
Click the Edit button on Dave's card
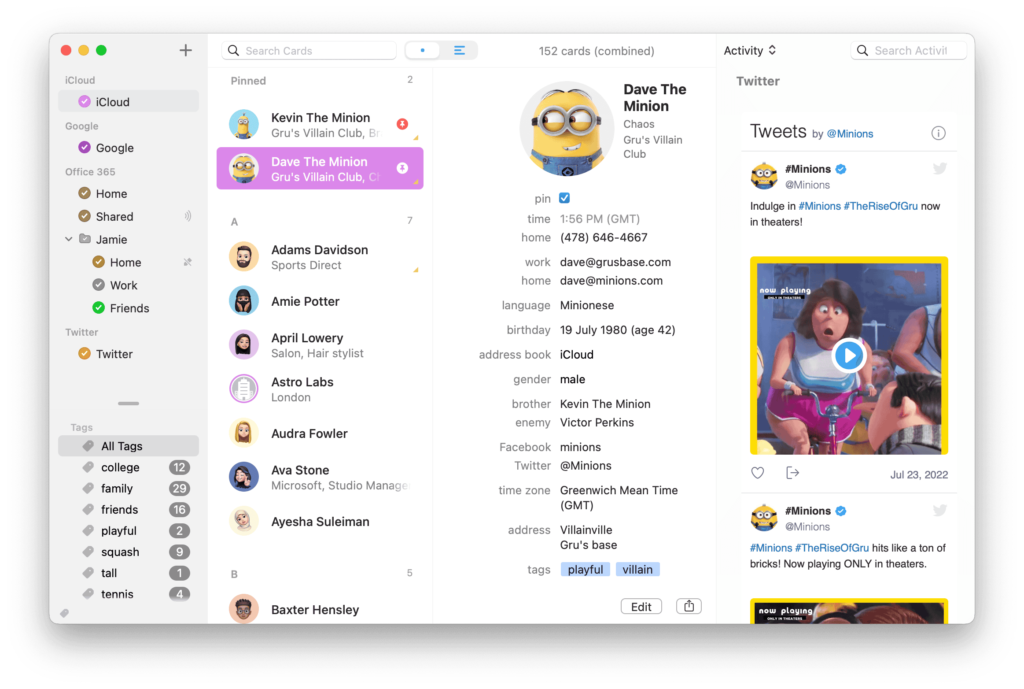(641, 606)
